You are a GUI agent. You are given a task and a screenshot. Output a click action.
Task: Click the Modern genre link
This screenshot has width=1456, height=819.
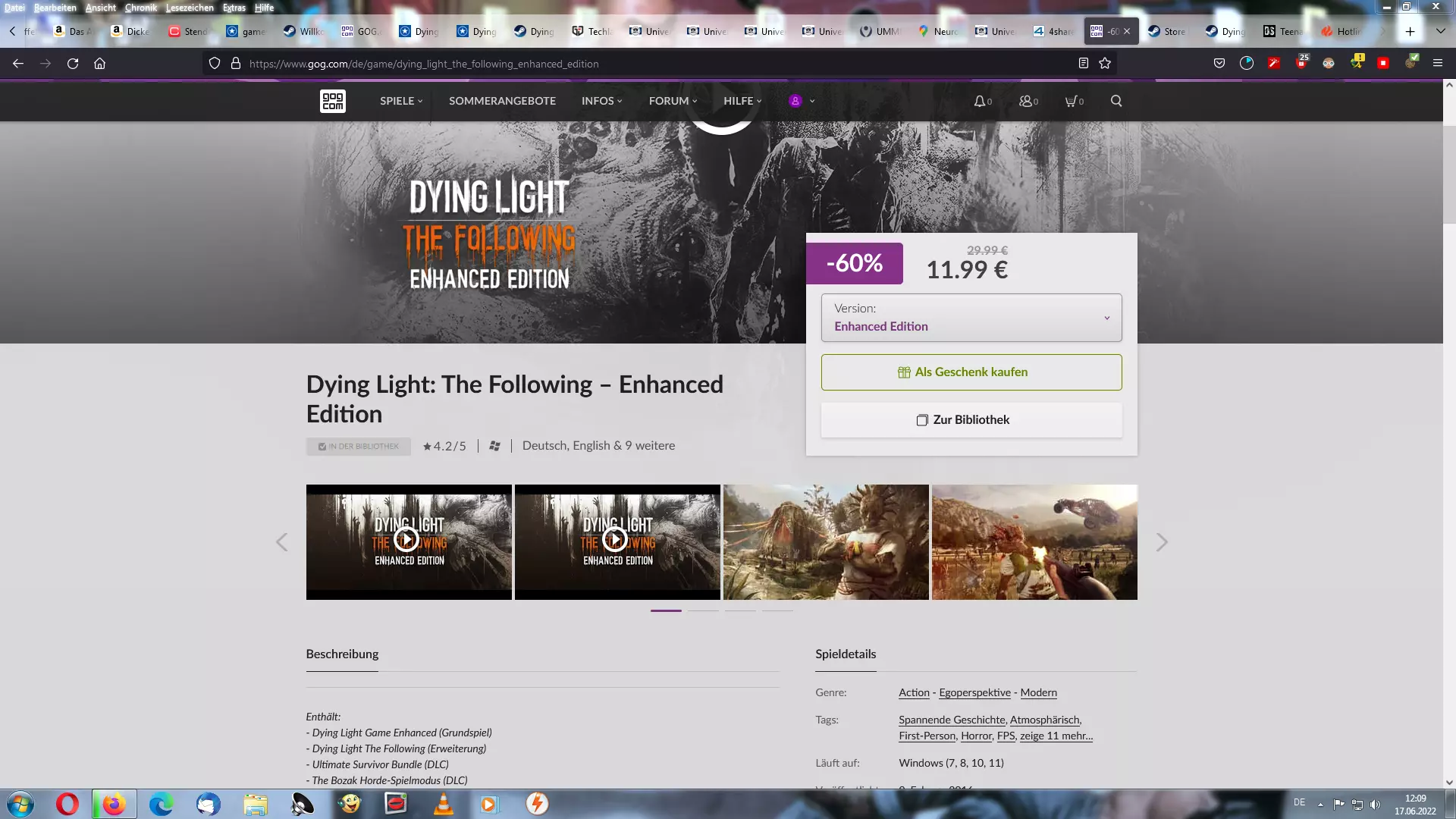click(1038, 692)
